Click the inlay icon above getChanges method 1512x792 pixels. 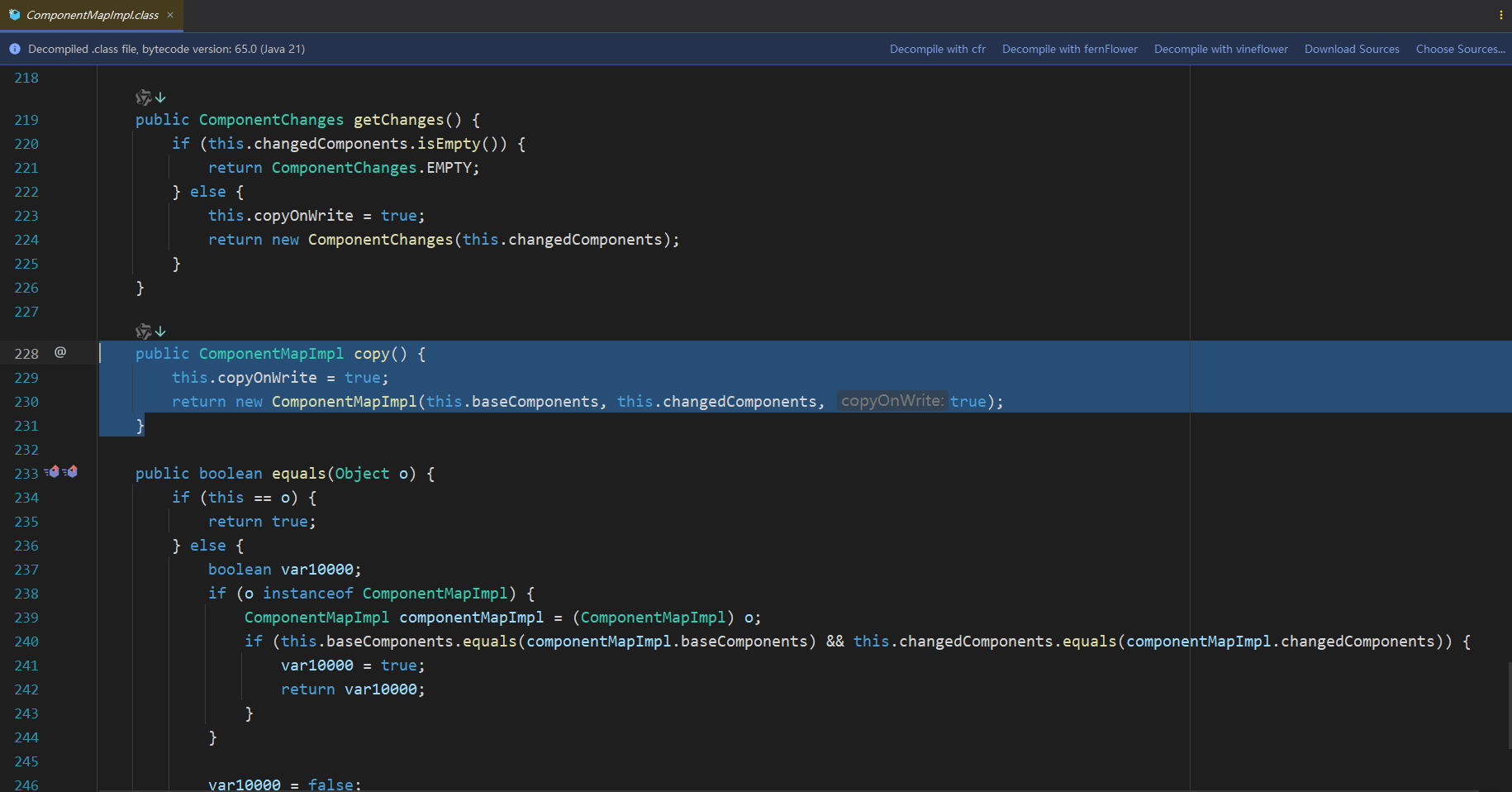click(x=143, y=98)
